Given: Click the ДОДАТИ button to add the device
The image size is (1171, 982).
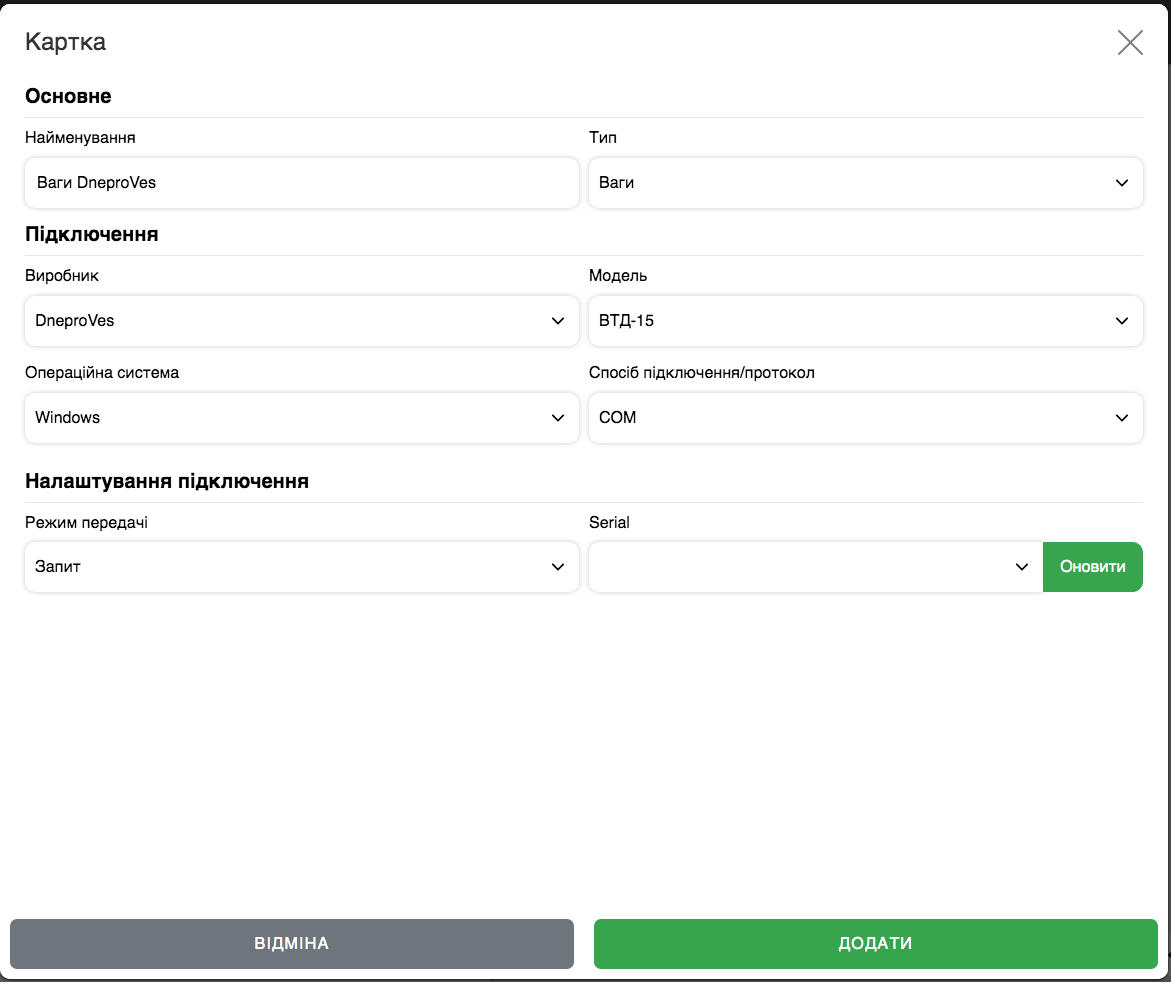Looking at the screenshot, I should (875, 944).
